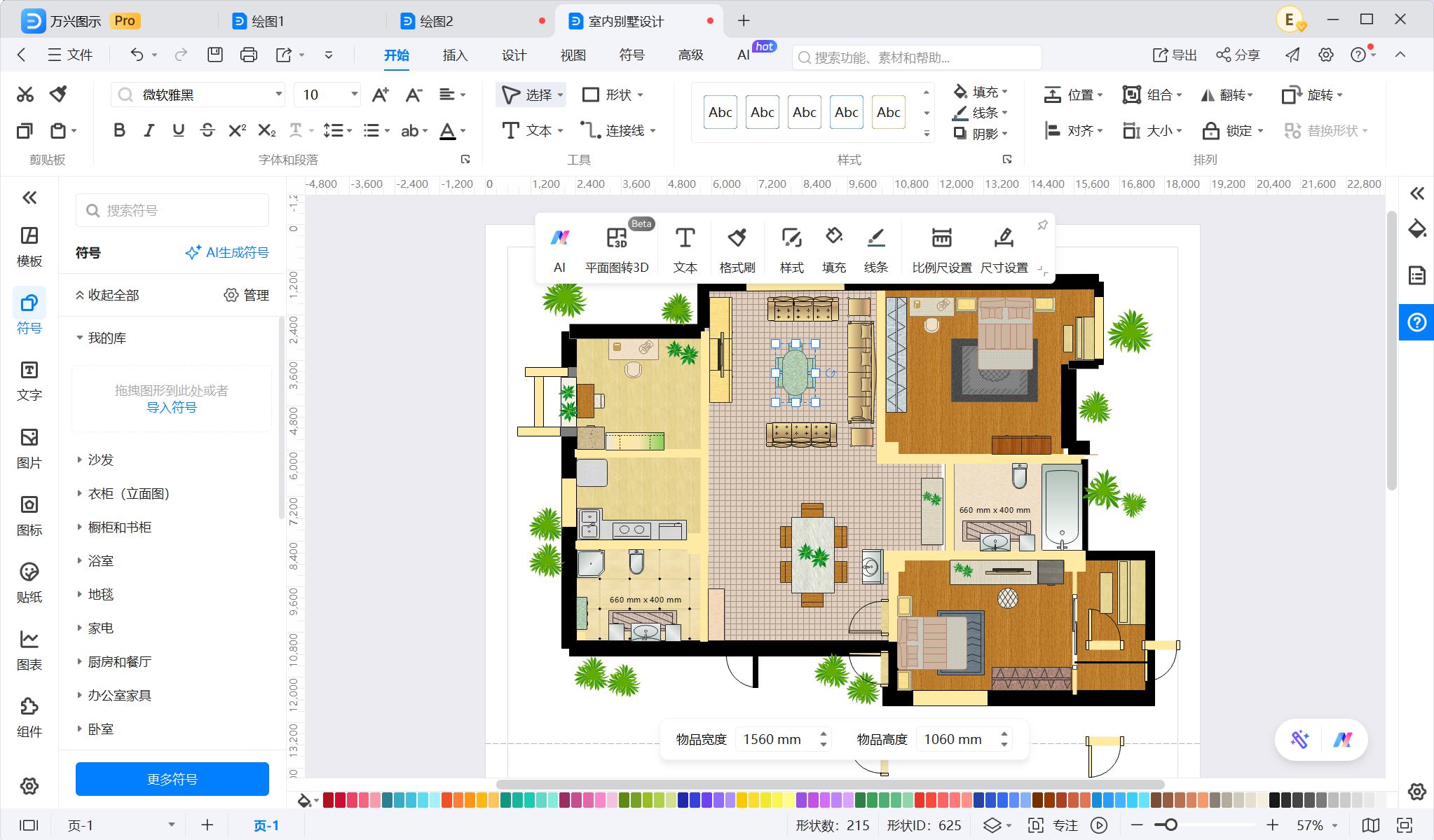Apply superscript formatting
This screenshot has width=1434, height=840.
[237, 130]
